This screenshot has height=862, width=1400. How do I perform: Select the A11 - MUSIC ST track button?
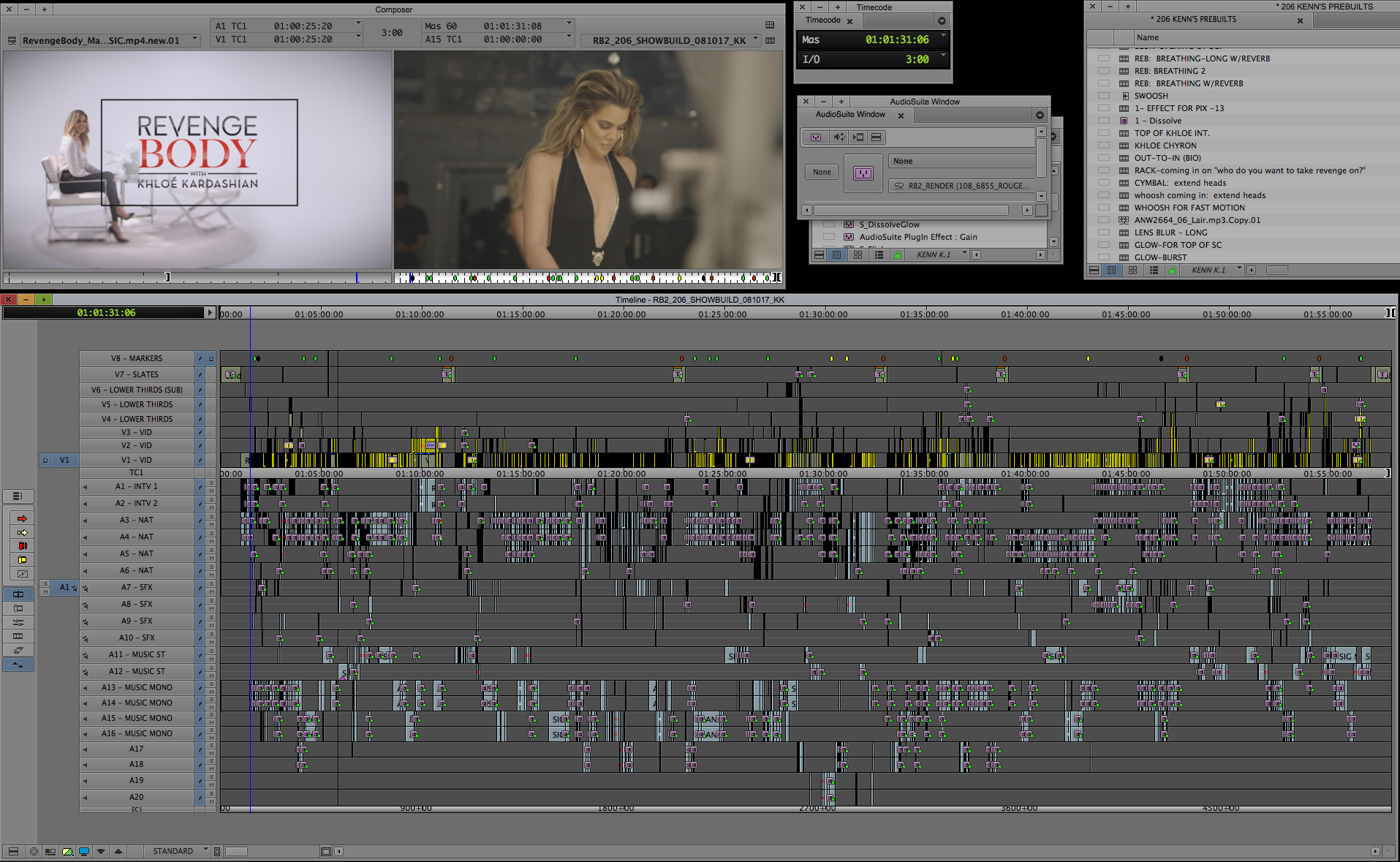click(x=137, y=654)
